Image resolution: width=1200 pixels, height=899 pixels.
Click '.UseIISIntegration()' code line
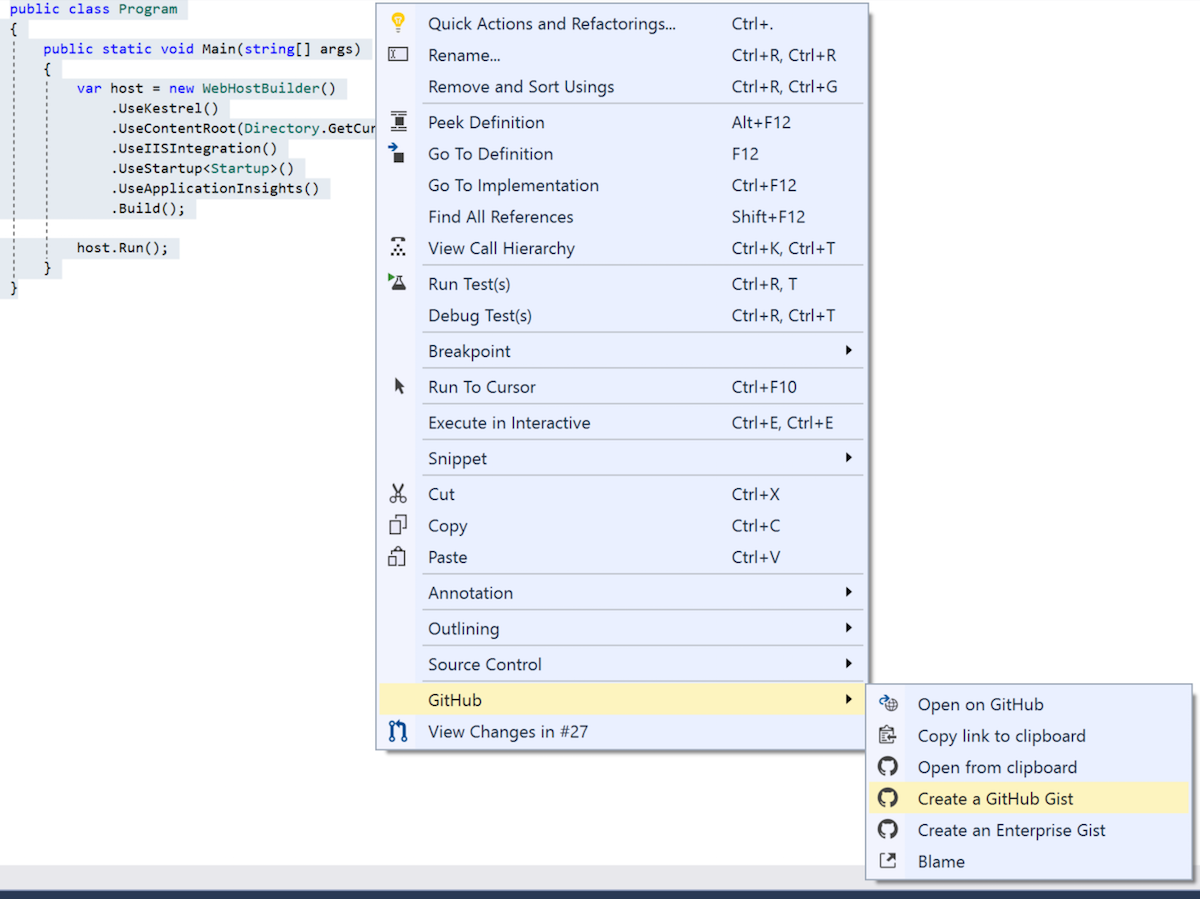(x=194, y=148)
